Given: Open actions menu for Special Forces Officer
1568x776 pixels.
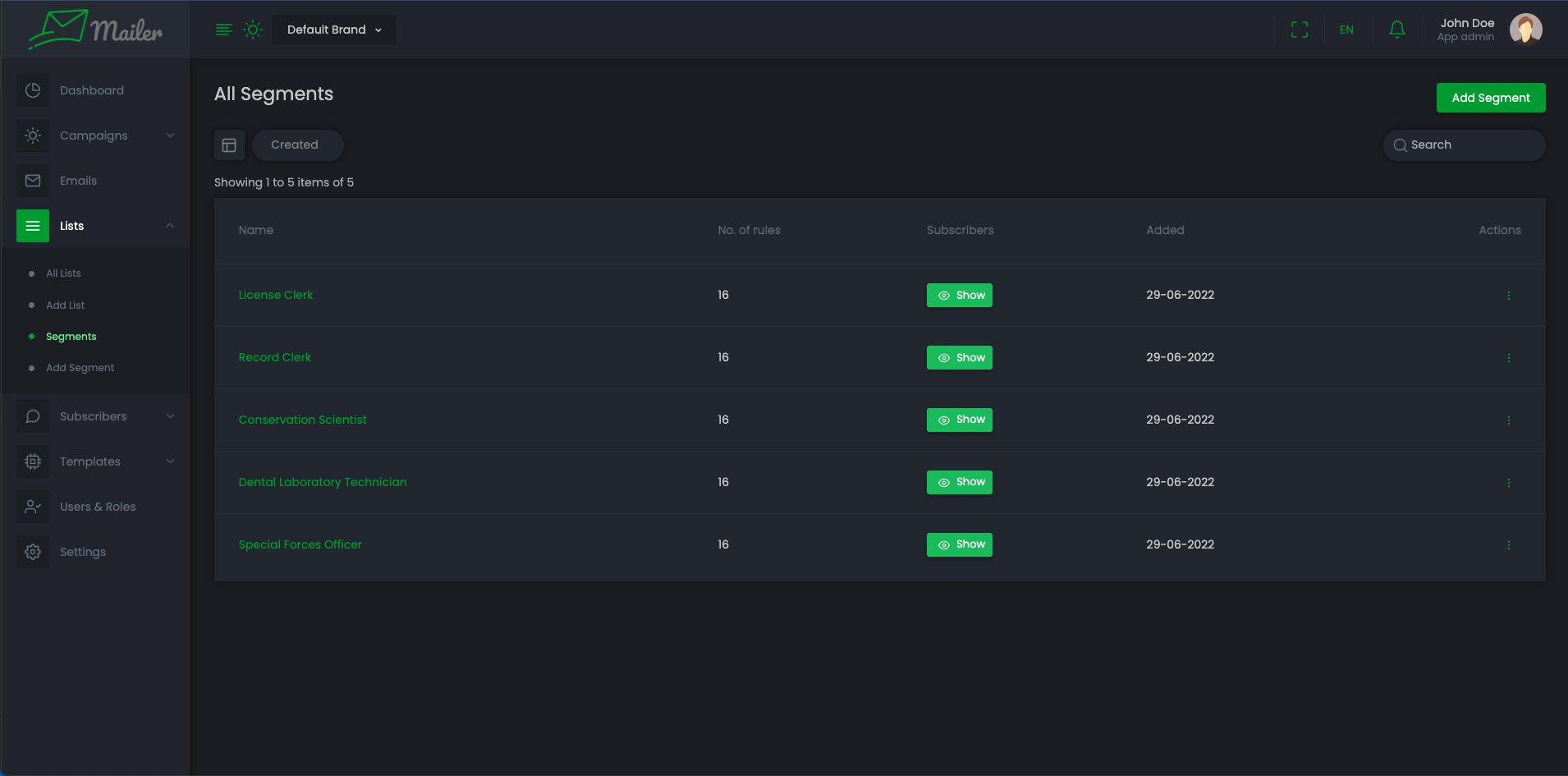Looking at the screenshot, I should (1508, 544).
